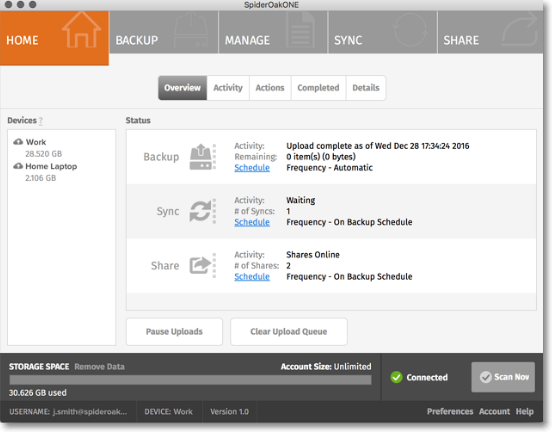Open the SHARE tab
The image size is (552, 432).
click(490, 32)
